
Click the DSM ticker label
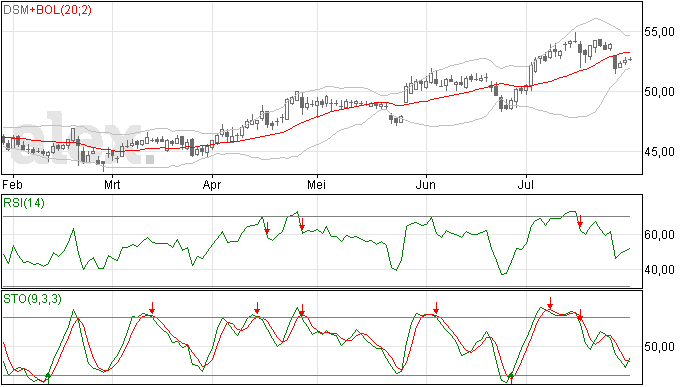16,10
